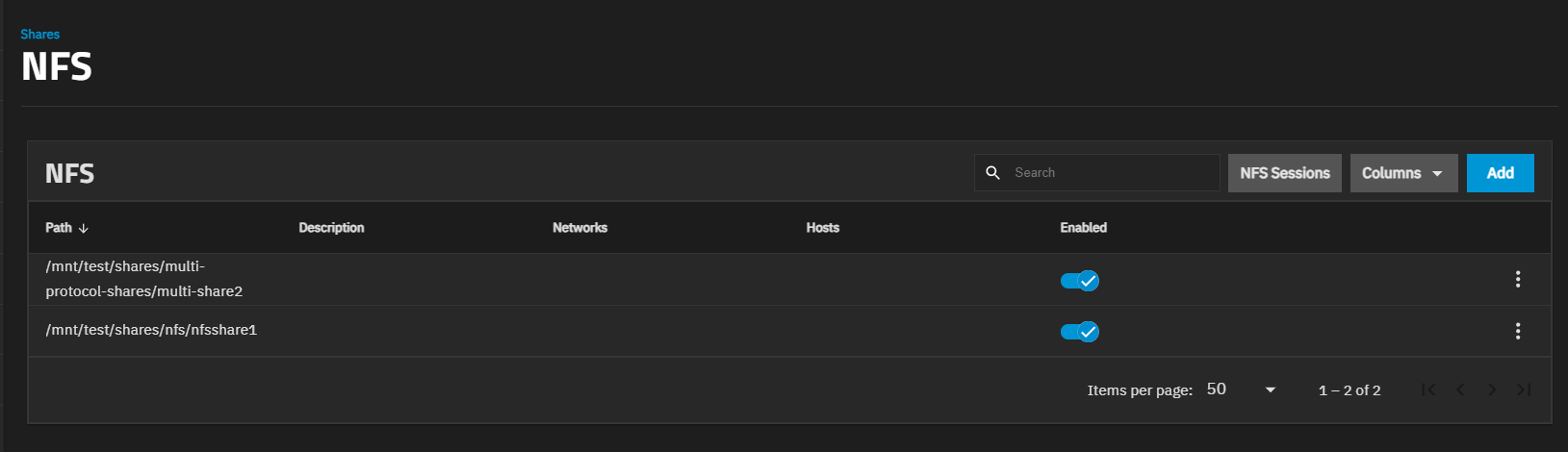This screenshot has width=1568, height=452.
Task: Click the search magnifier icon
Action: [x=993, y=173]
